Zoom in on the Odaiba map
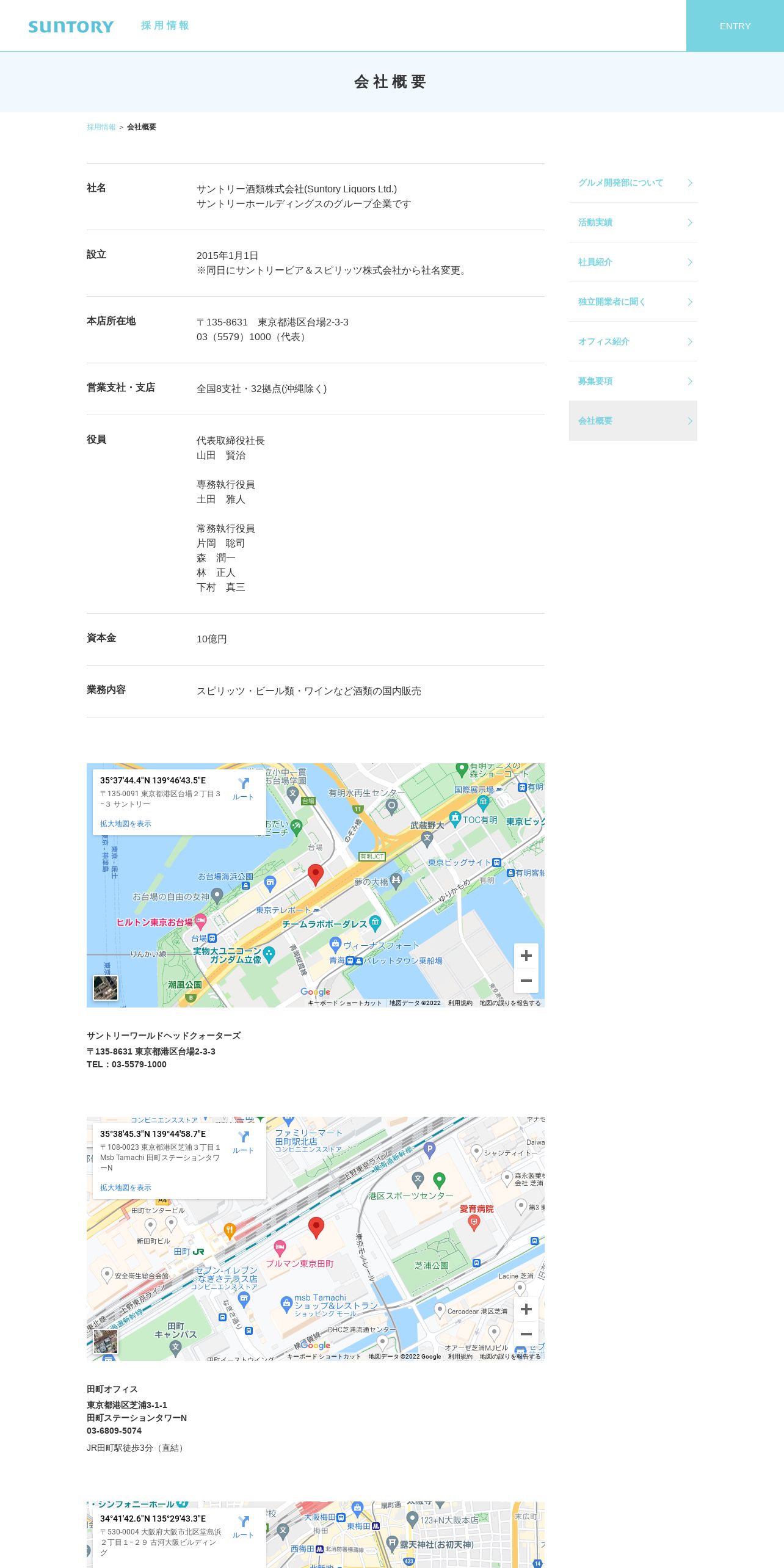784x1568 pixels. coord(526,956)
